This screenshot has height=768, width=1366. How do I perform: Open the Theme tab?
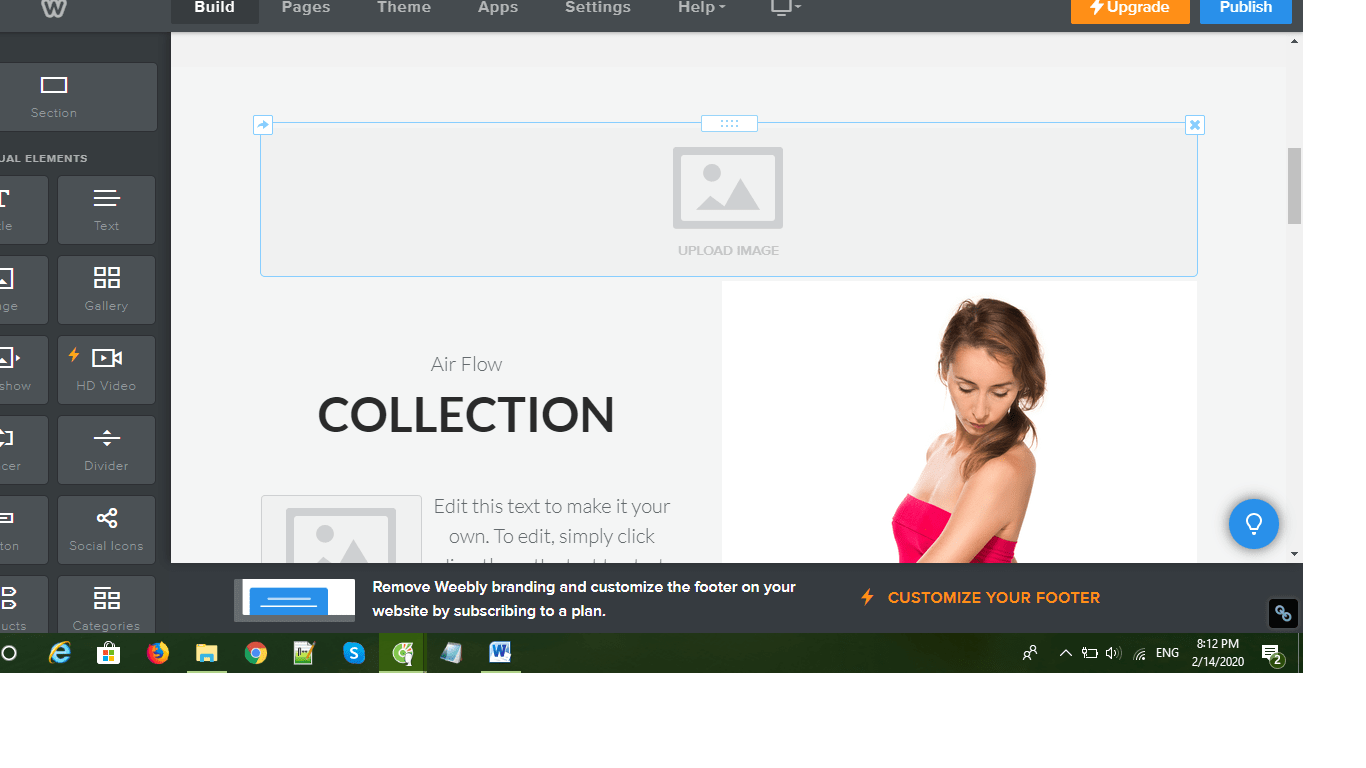pos(403,8)
